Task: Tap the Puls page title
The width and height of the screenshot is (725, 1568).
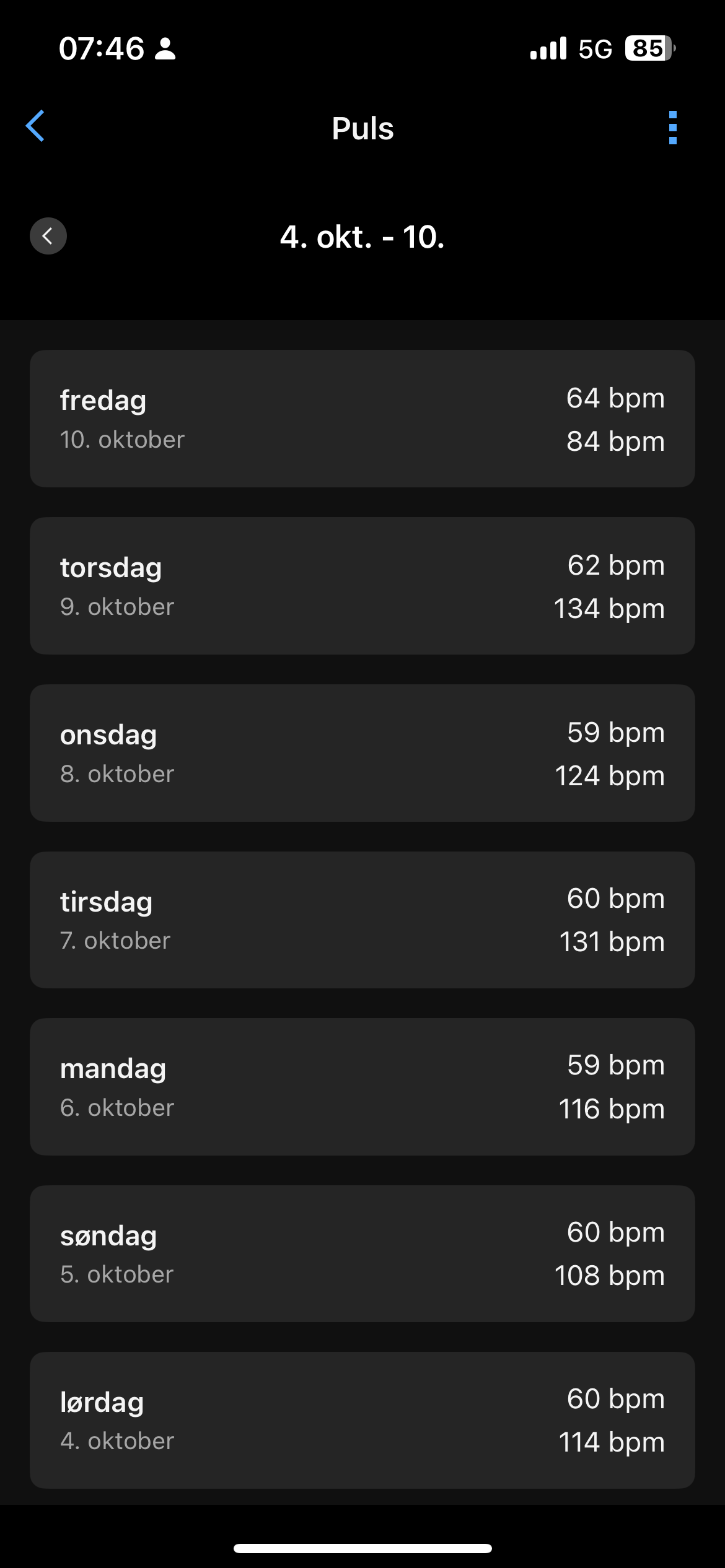Action: (x=362, y=128)
